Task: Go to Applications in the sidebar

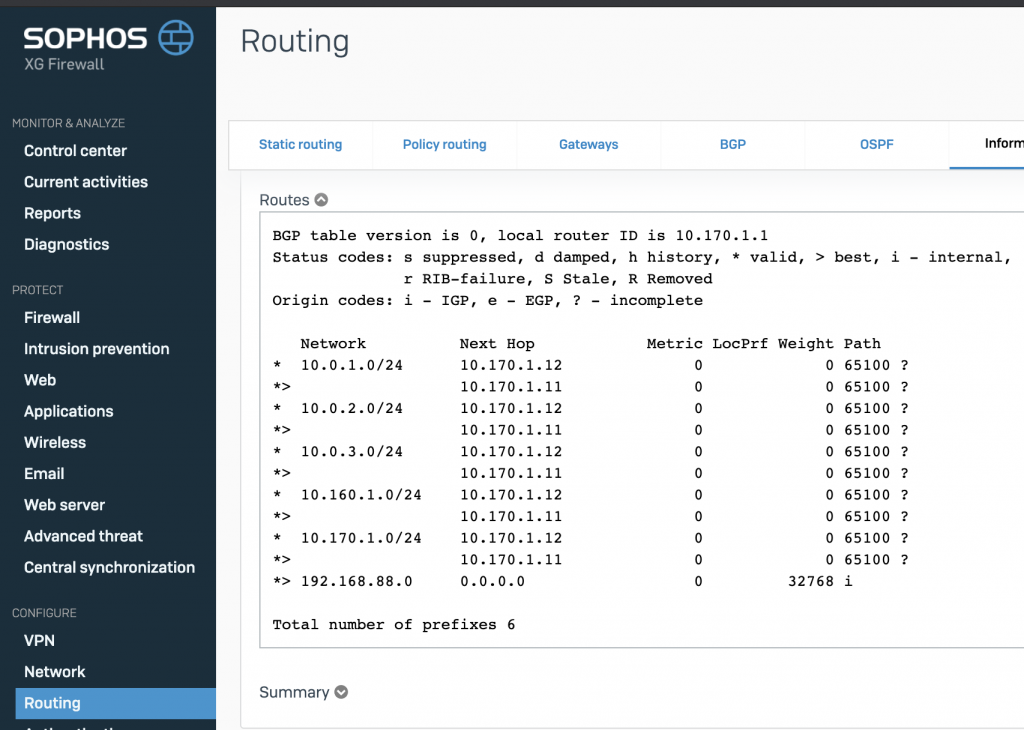Action: coord(69,411)
